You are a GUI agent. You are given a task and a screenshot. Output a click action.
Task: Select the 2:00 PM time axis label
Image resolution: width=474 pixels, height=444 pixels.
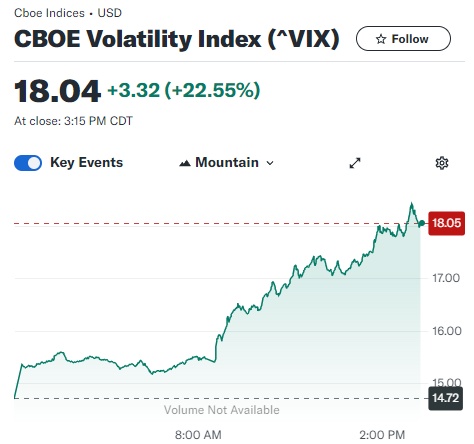point(382,435)
